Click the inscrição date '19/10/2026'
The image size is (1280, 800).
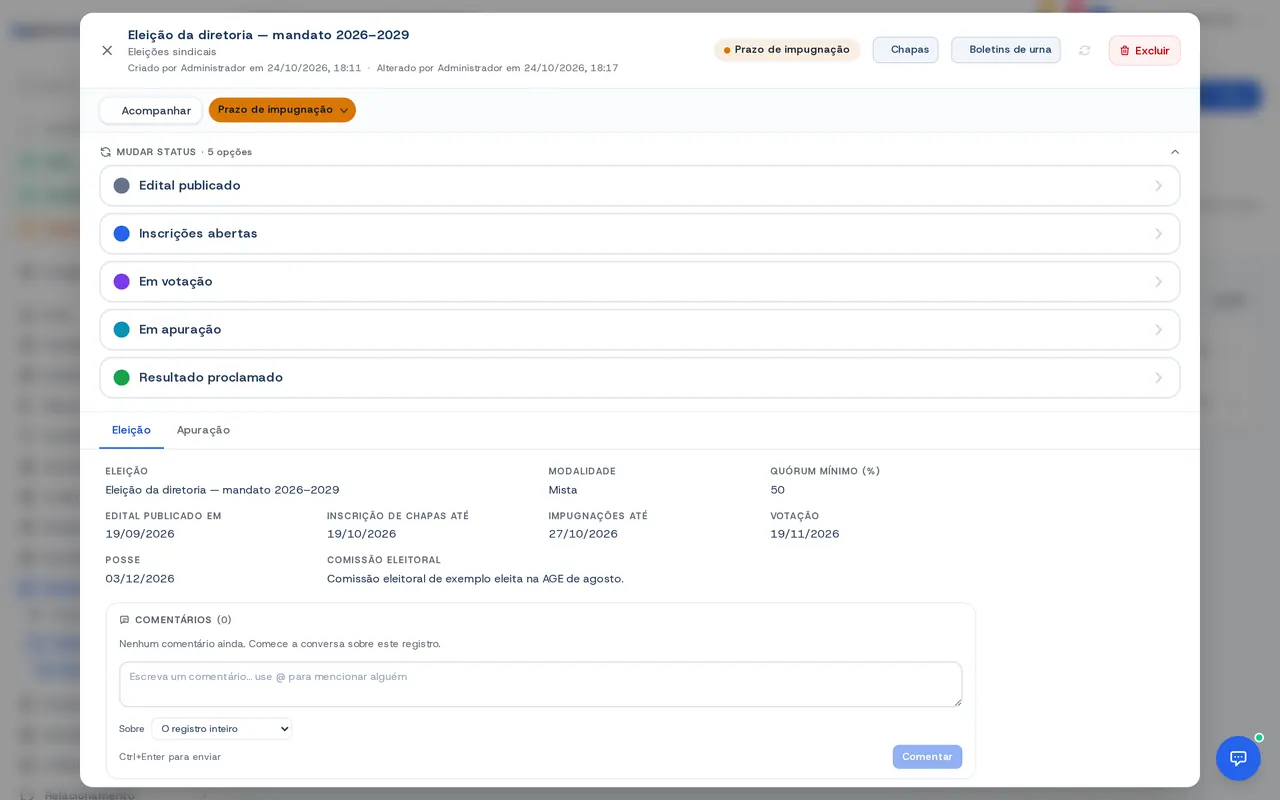(361, 534)
